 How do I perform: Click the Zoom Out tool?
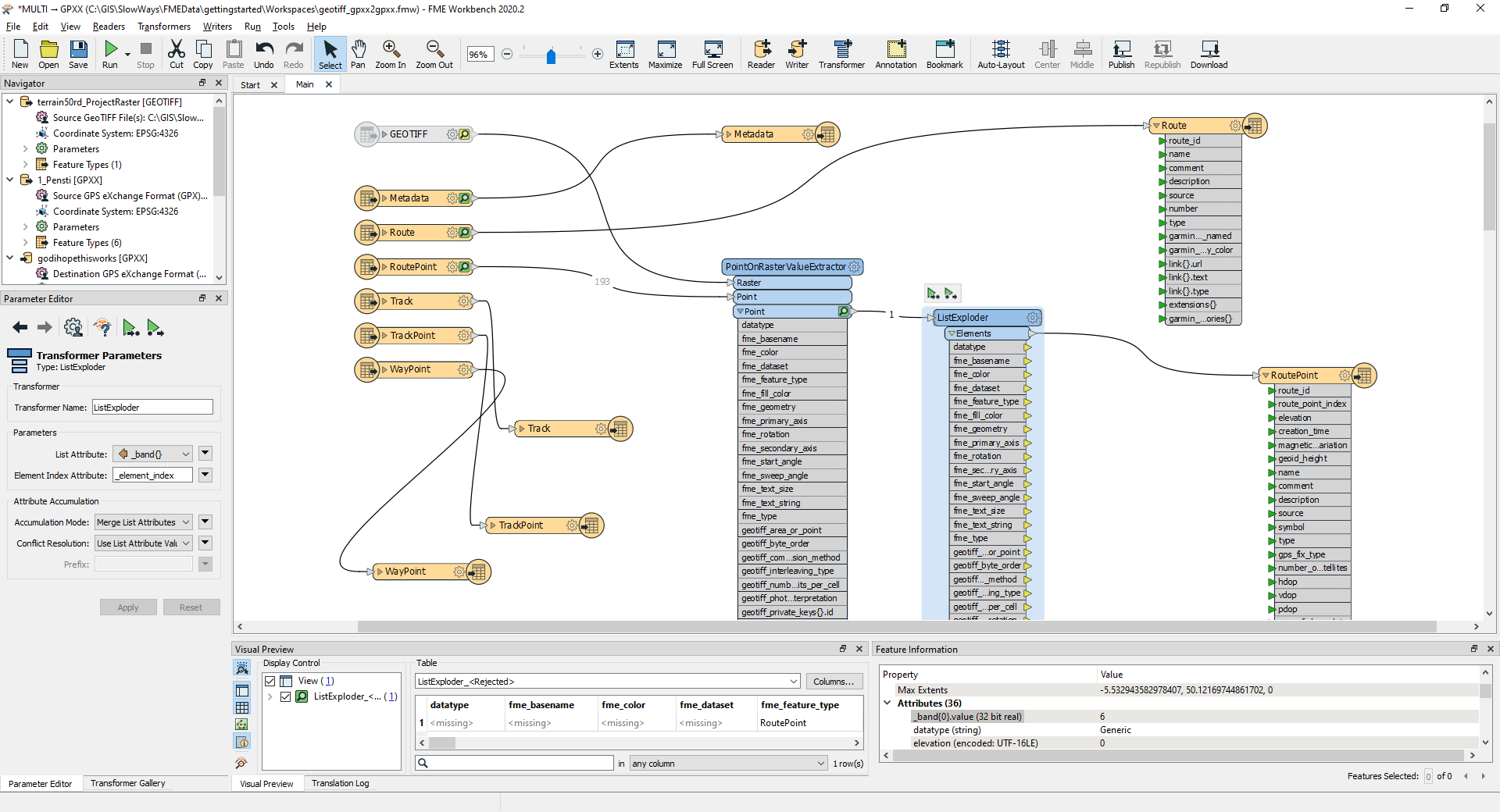pyautogui.click(x=434, y=54)
